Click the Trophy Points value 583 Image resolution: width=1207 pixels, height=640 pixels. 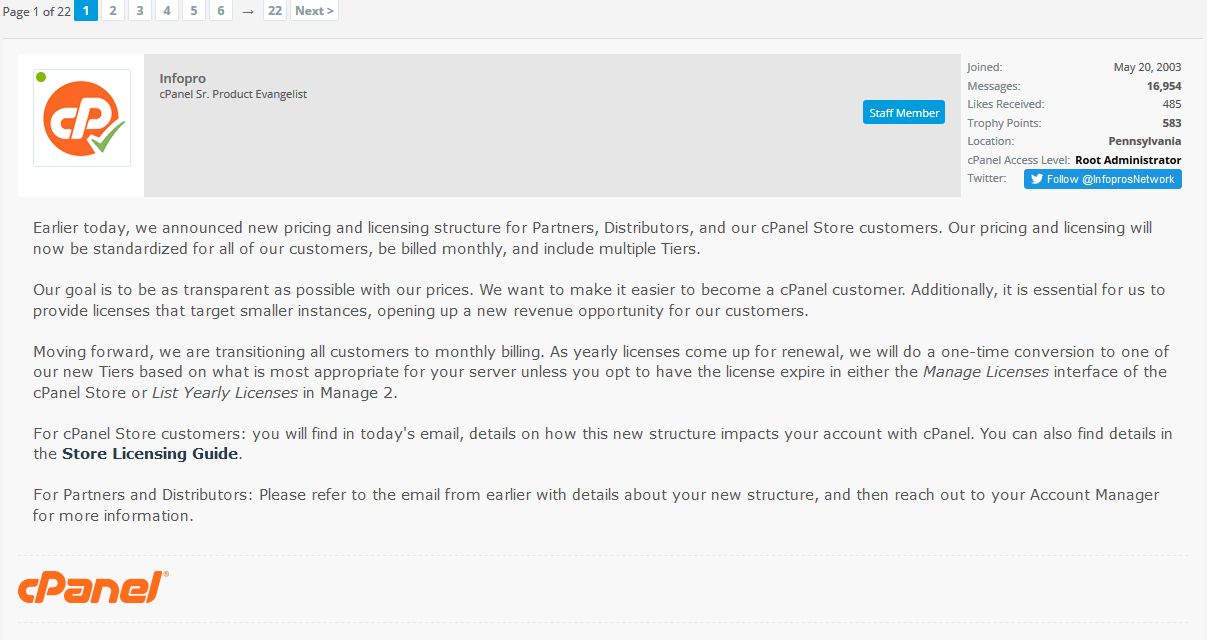(1171, 123)
